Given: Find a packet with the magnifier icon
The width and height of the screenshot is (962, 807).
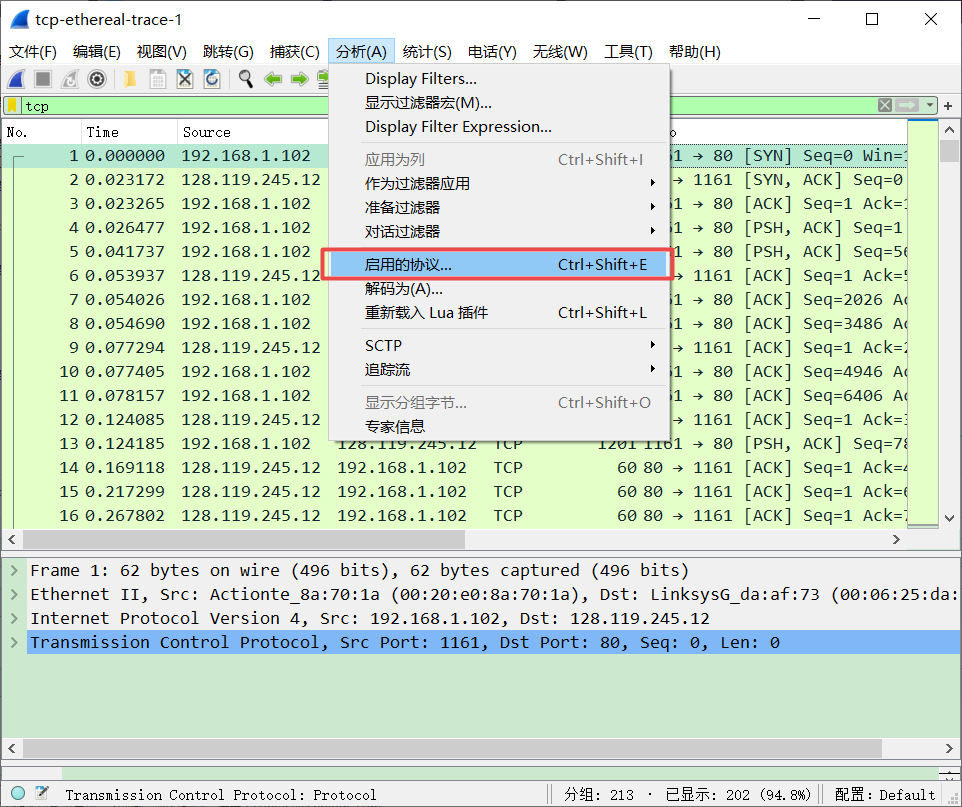Looking at the screenshot, I should point(245,79).
